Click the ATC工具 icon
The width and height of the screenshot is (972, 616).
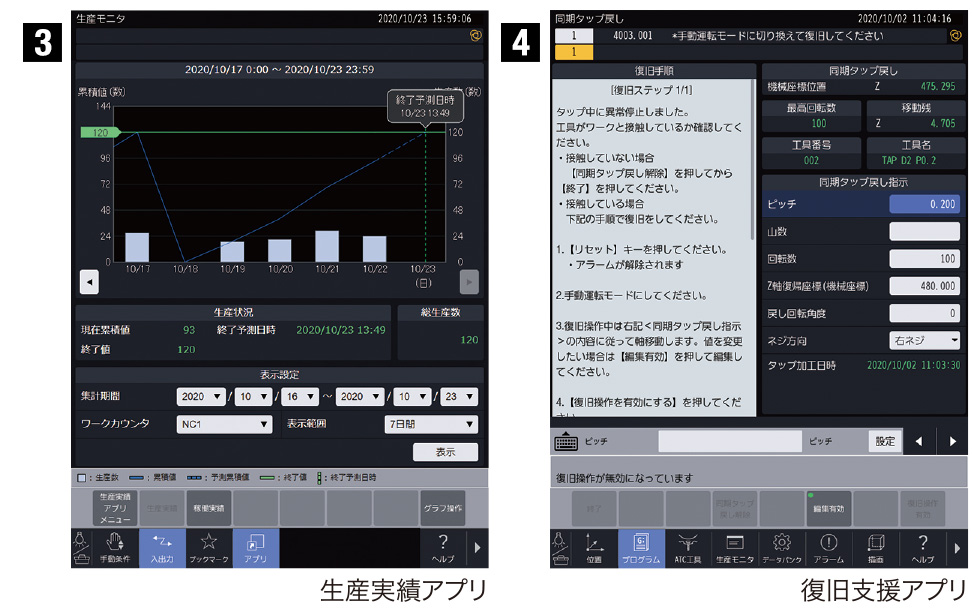687,548
